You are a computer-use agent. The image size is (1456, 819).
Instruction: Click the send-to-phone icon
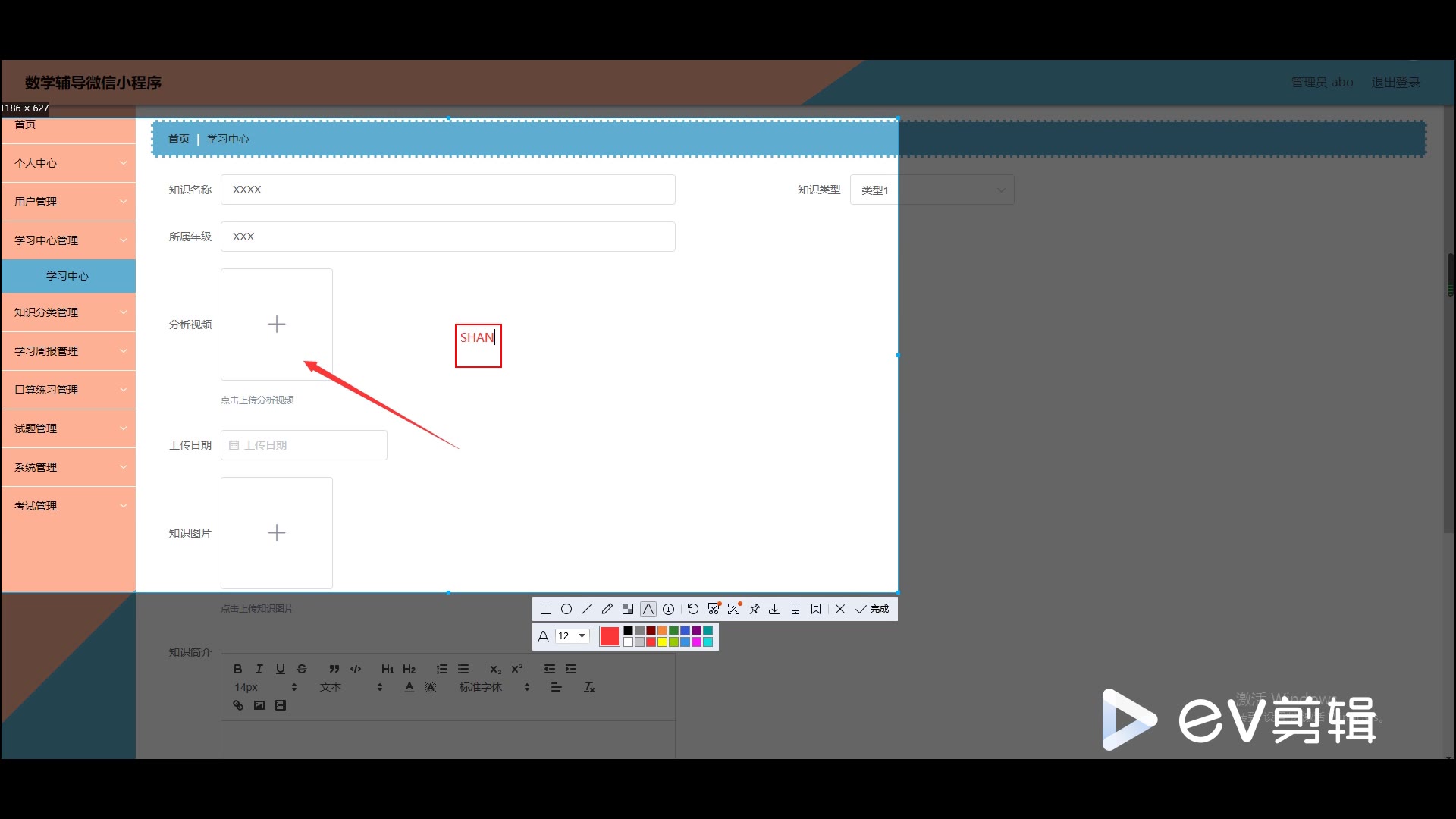click(795, 609)
